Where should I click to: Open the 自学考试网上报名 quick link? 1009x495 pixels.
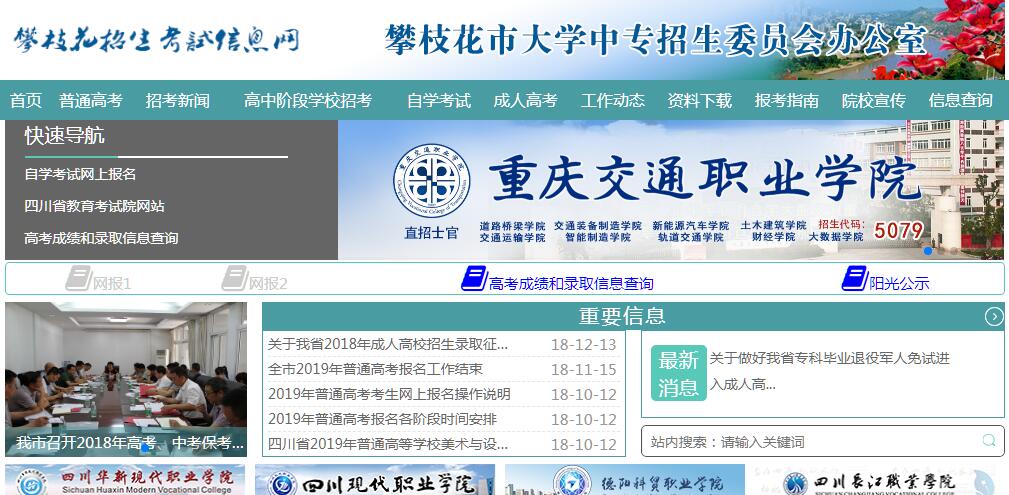80,174
